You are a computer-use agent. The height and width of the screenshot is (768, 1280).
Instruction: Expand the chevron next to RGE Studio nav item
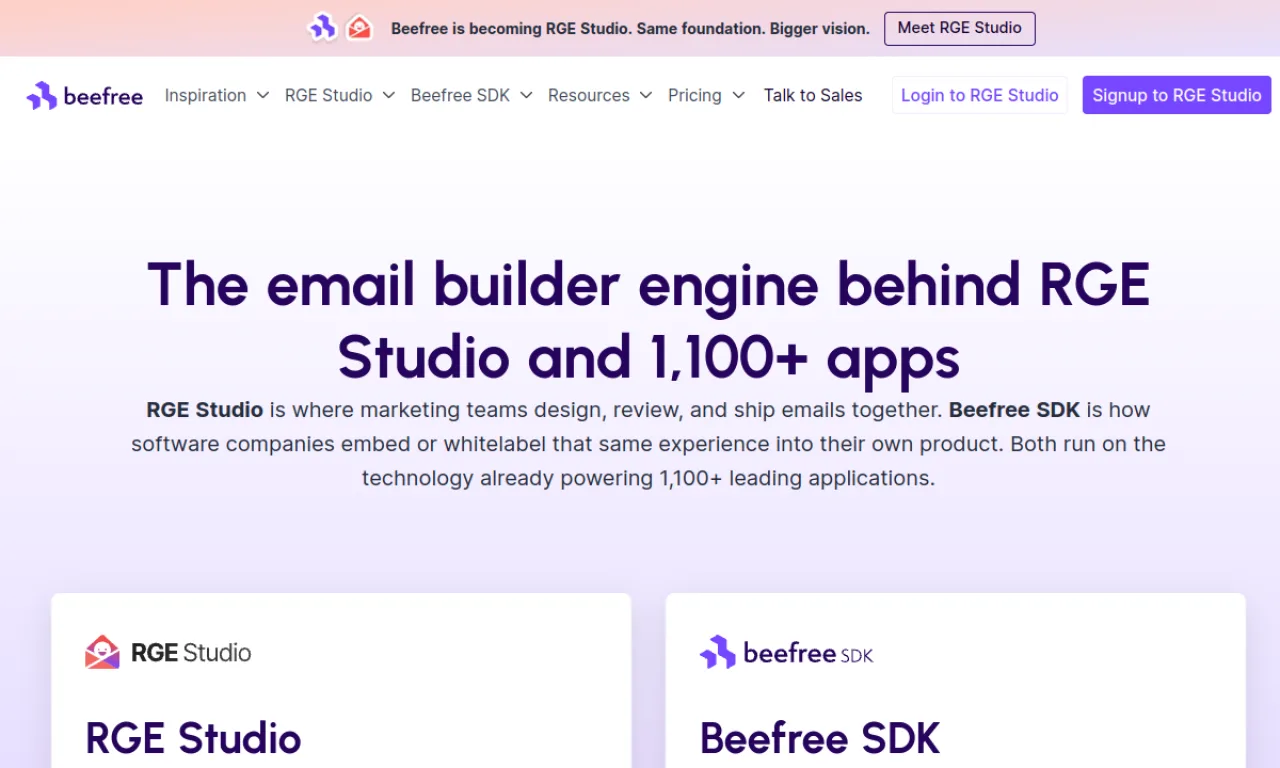click(389, 96)
